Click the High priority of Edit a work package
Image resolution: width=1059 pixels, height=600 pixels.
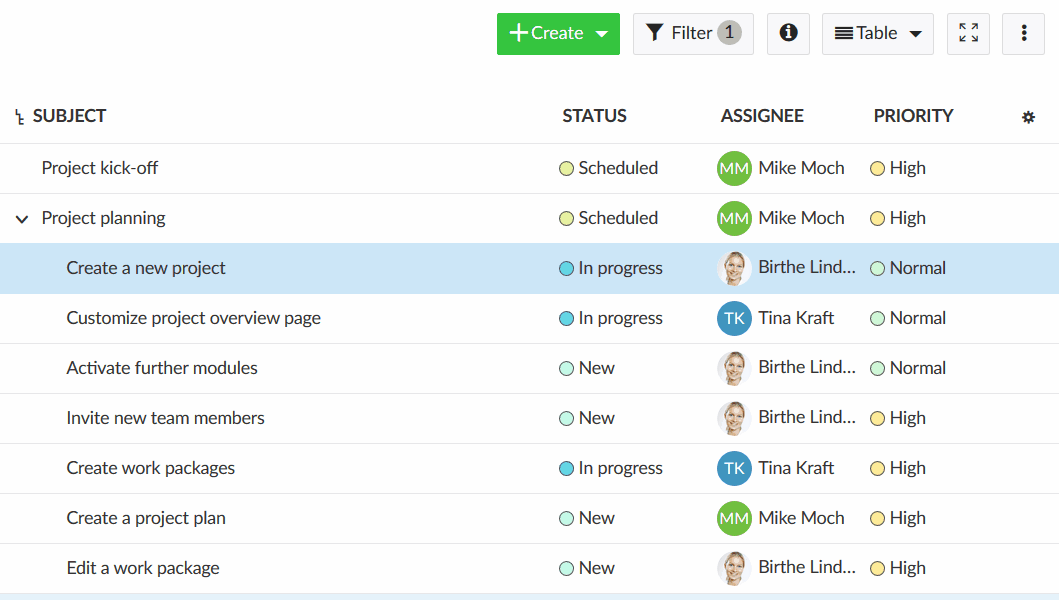coord(898,568)
